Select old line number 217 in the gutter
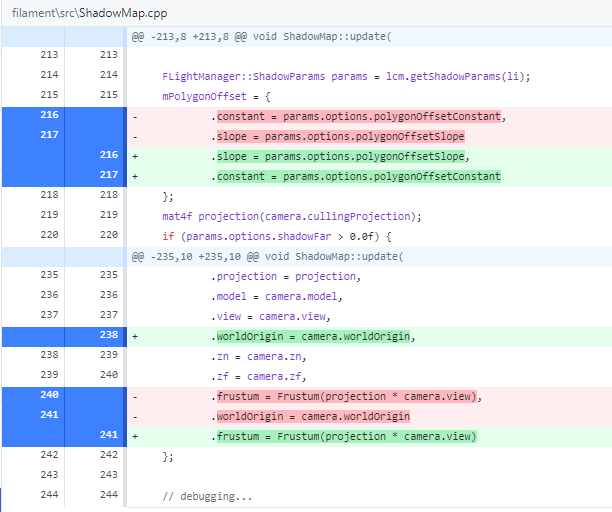Viewport: 612px width, 512px height. point(49,135)
